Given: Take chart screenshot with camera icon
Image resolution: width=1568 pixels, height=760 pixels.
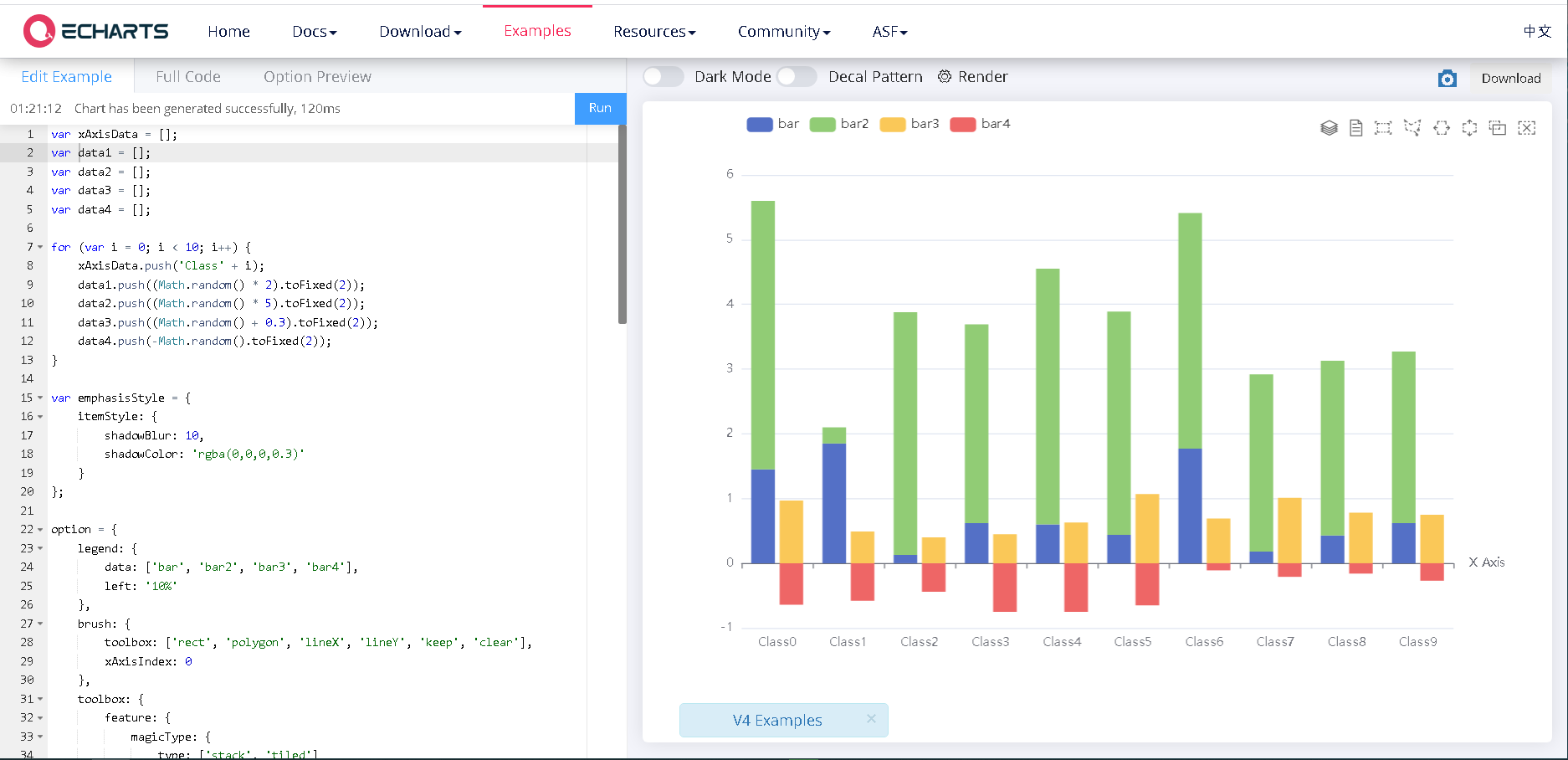Looking at the screenshot, I should [1448, 78].
